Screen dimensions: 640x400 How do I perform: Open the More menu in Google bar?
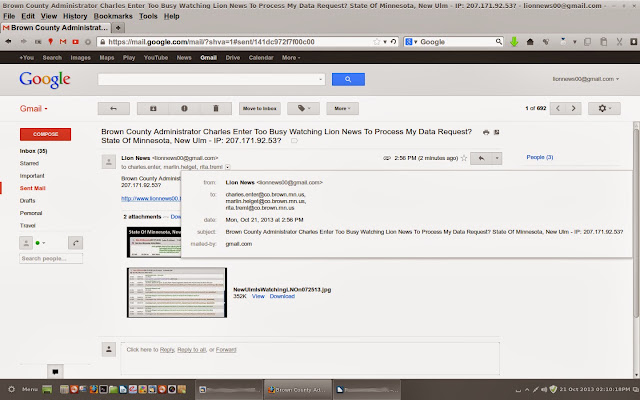click(x=291, y=58)
